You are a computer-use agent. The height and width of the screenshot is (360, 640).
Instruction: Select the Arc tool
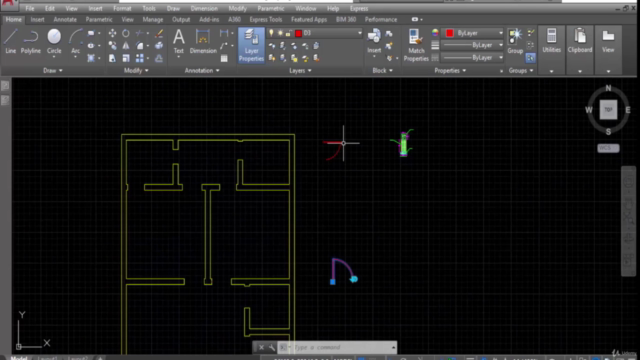click(76, 41)
